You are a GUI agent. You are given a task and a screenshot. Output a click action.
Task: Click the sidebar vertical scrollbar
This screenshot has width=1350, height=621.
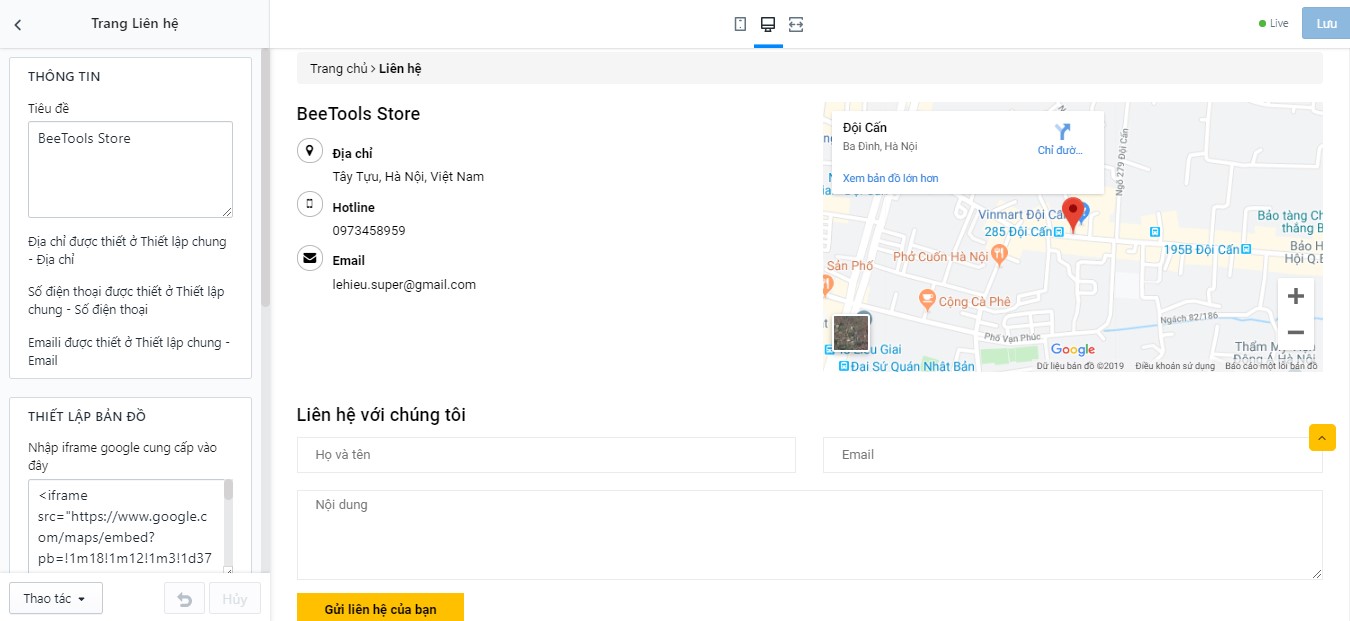coord(265,180)
